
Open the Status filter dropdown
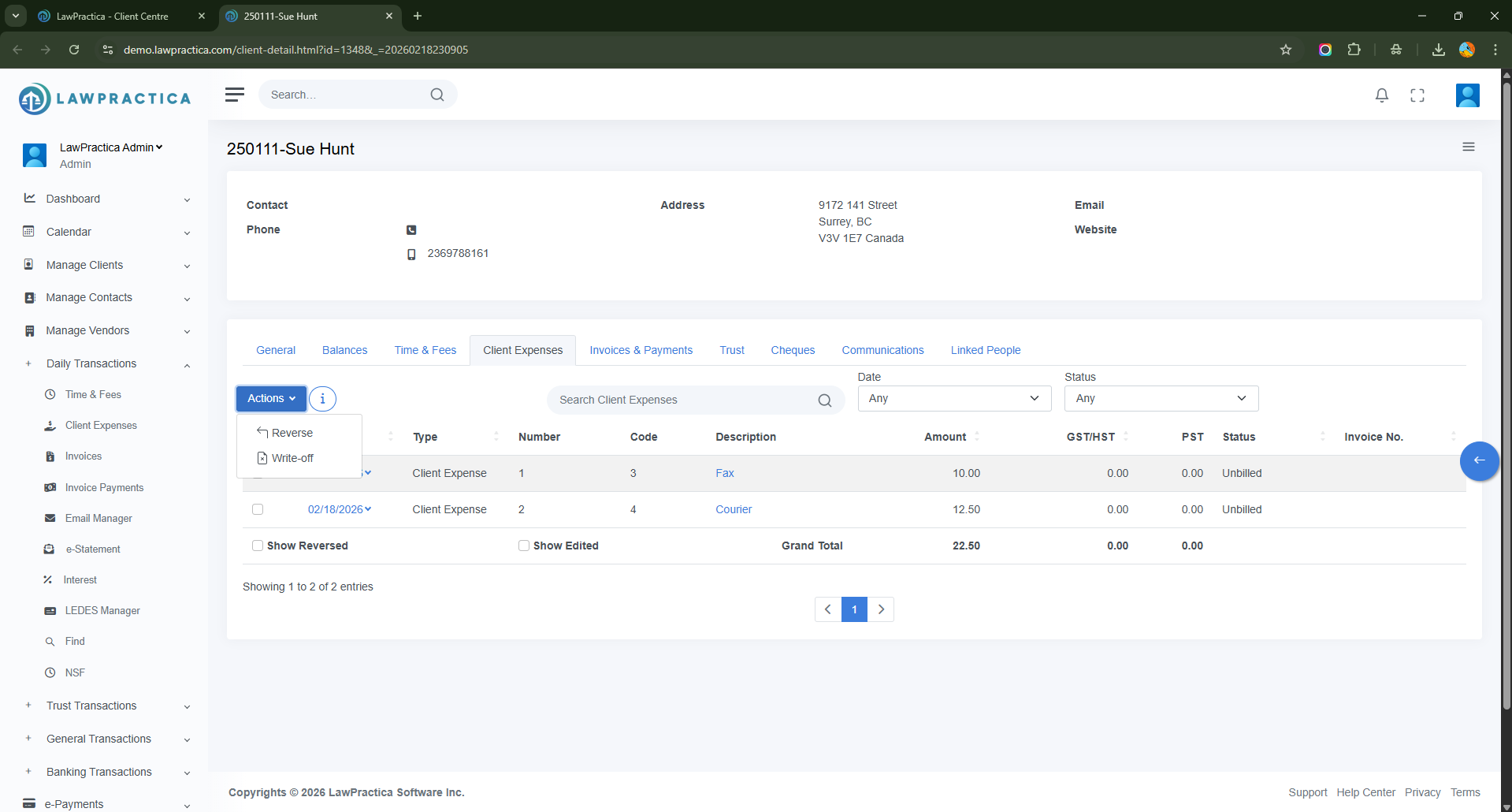1161,399
